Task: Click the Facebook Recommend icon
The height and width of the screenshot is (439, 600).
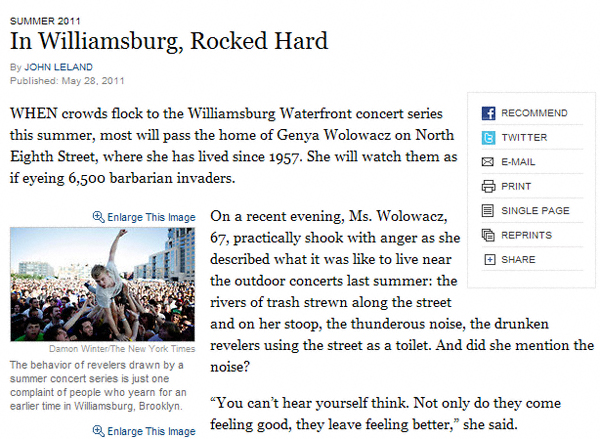Action: 489,114
